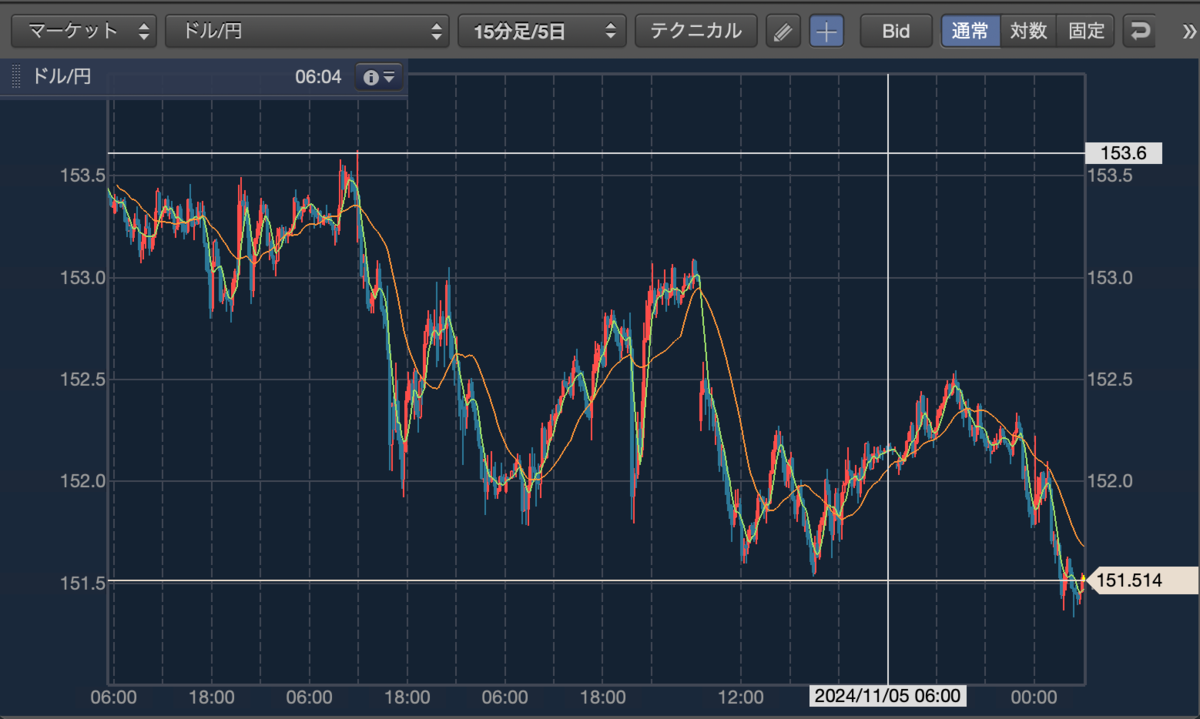
Task: Select the 固定 scale mode
Action: click(x=1086, y=31)
